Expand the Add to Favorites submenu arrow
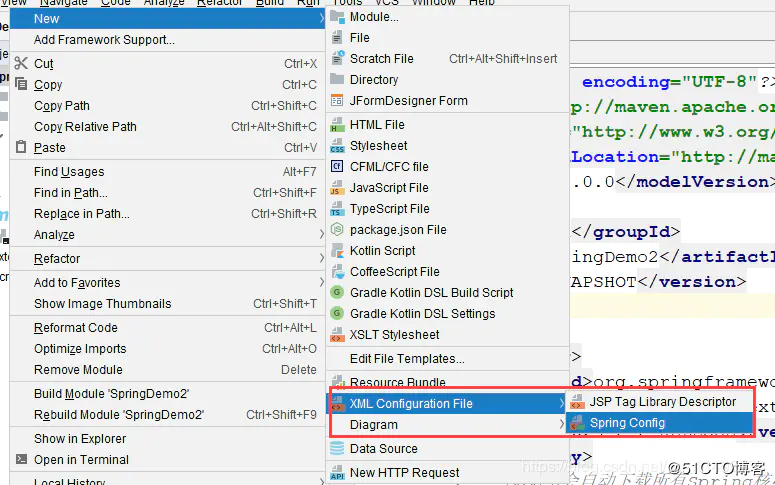The image size is (775, 485). [x=321, y=282]
